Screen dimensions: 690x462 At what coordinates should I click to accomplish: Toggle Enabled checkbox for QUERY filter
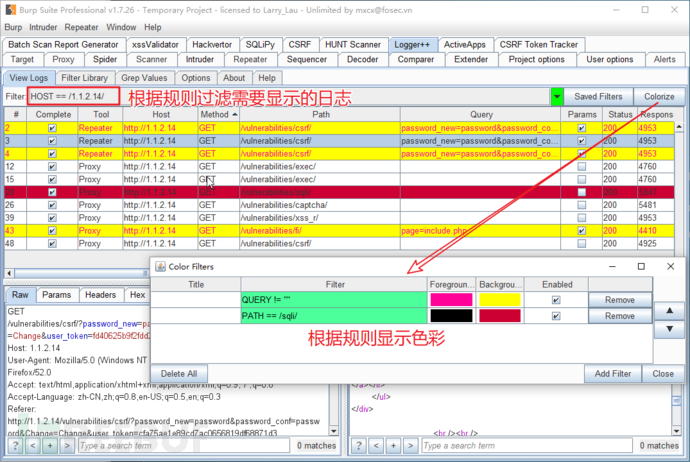pyautogui.click(x=555, y=300)
